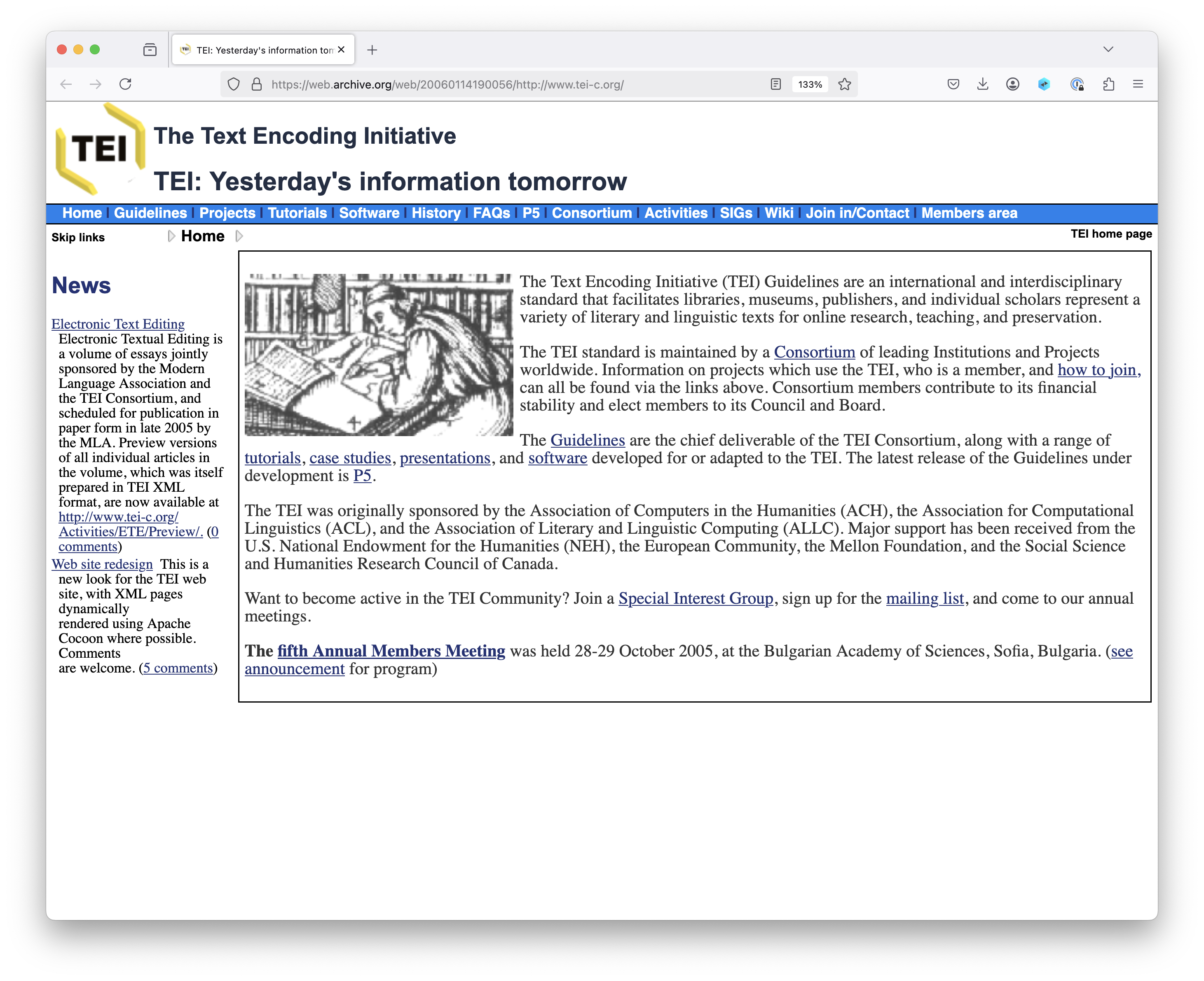This screenshot has width=1204, height=981.
Task: Open the Guidelines navigation menu item
Action: pyautogui.click(x=150, y=213)
